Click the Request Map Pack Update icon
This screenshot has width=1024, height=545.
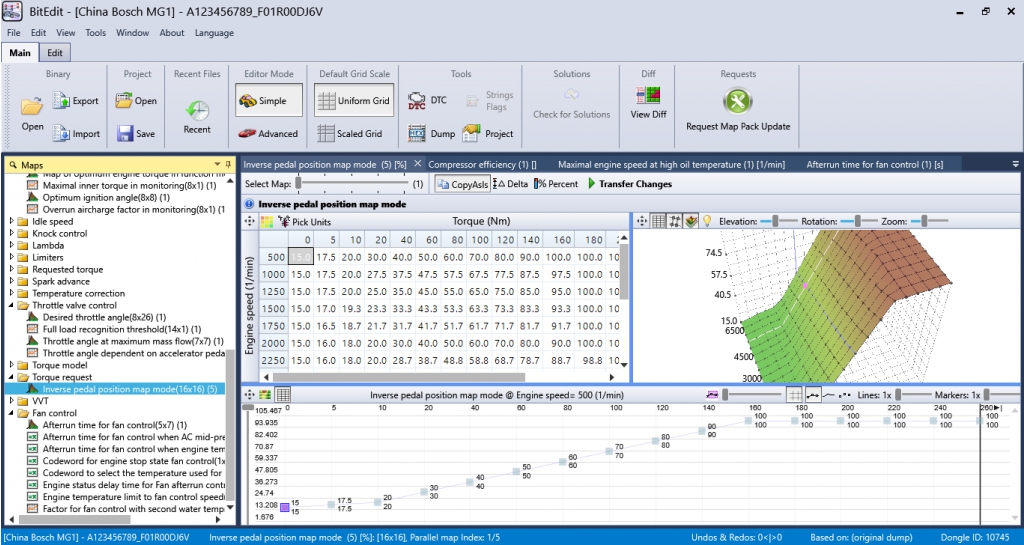(x=738, y=101)
